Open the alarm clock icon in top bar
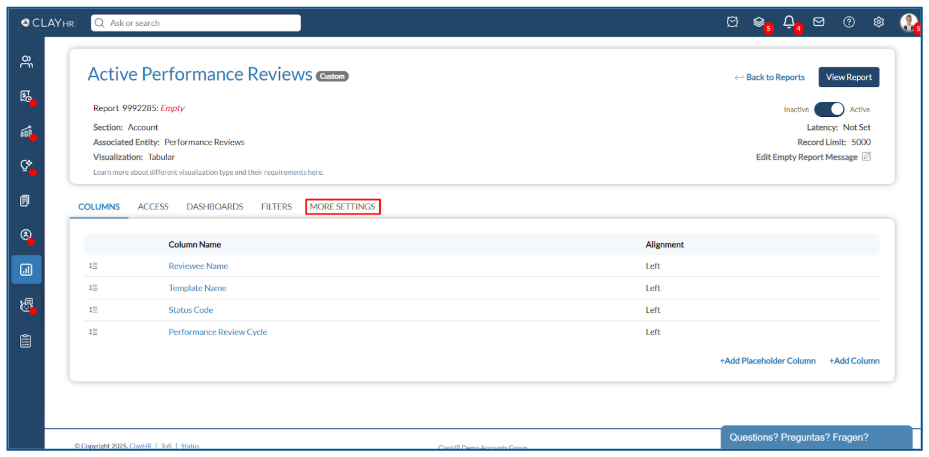Image resolution: width=929 pixels, height=457 pixels. [x=732, y=23]
